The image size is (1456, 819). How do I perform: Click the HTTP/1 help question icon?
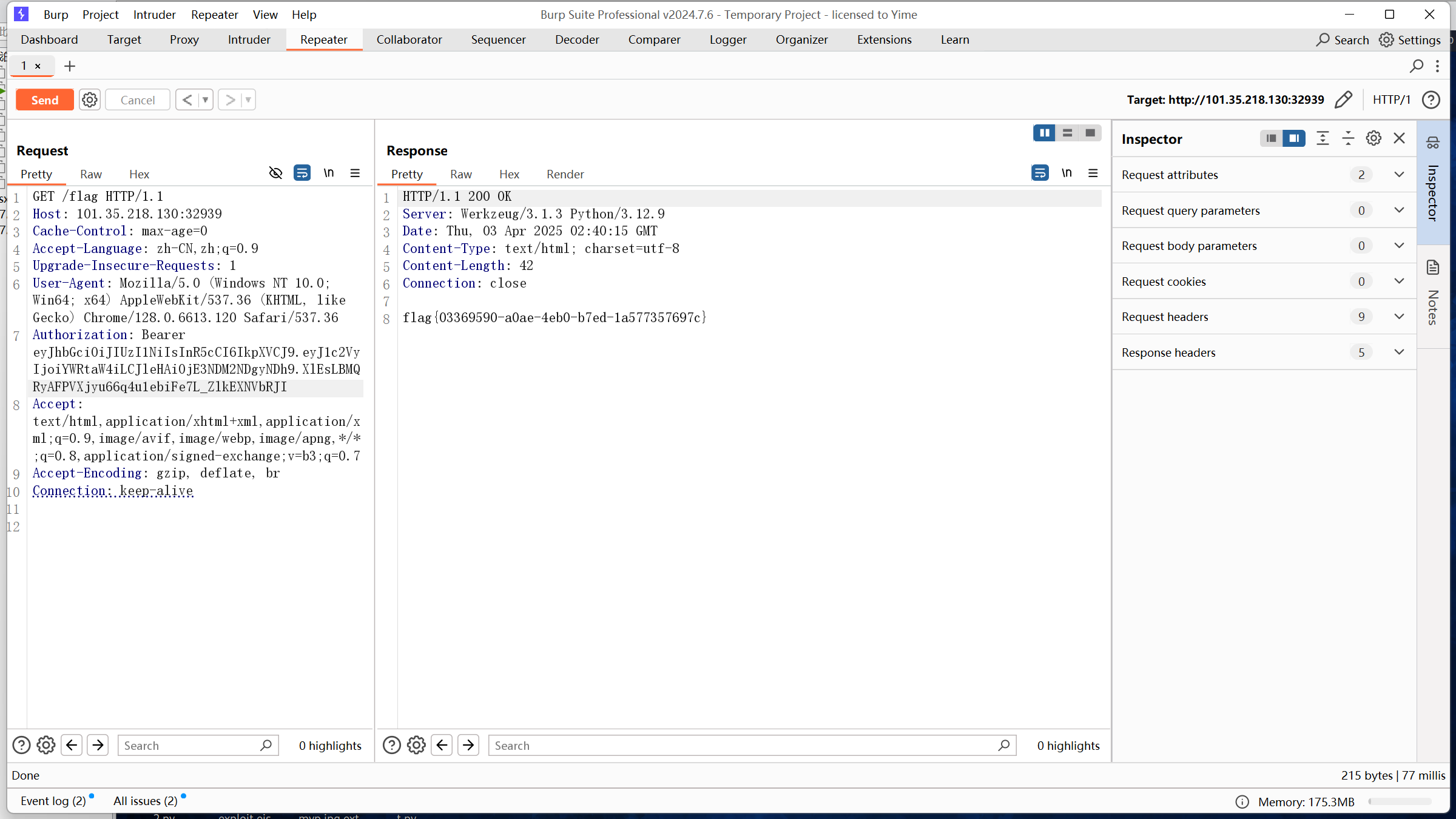pyautogui.click(x=1431, y=99)
